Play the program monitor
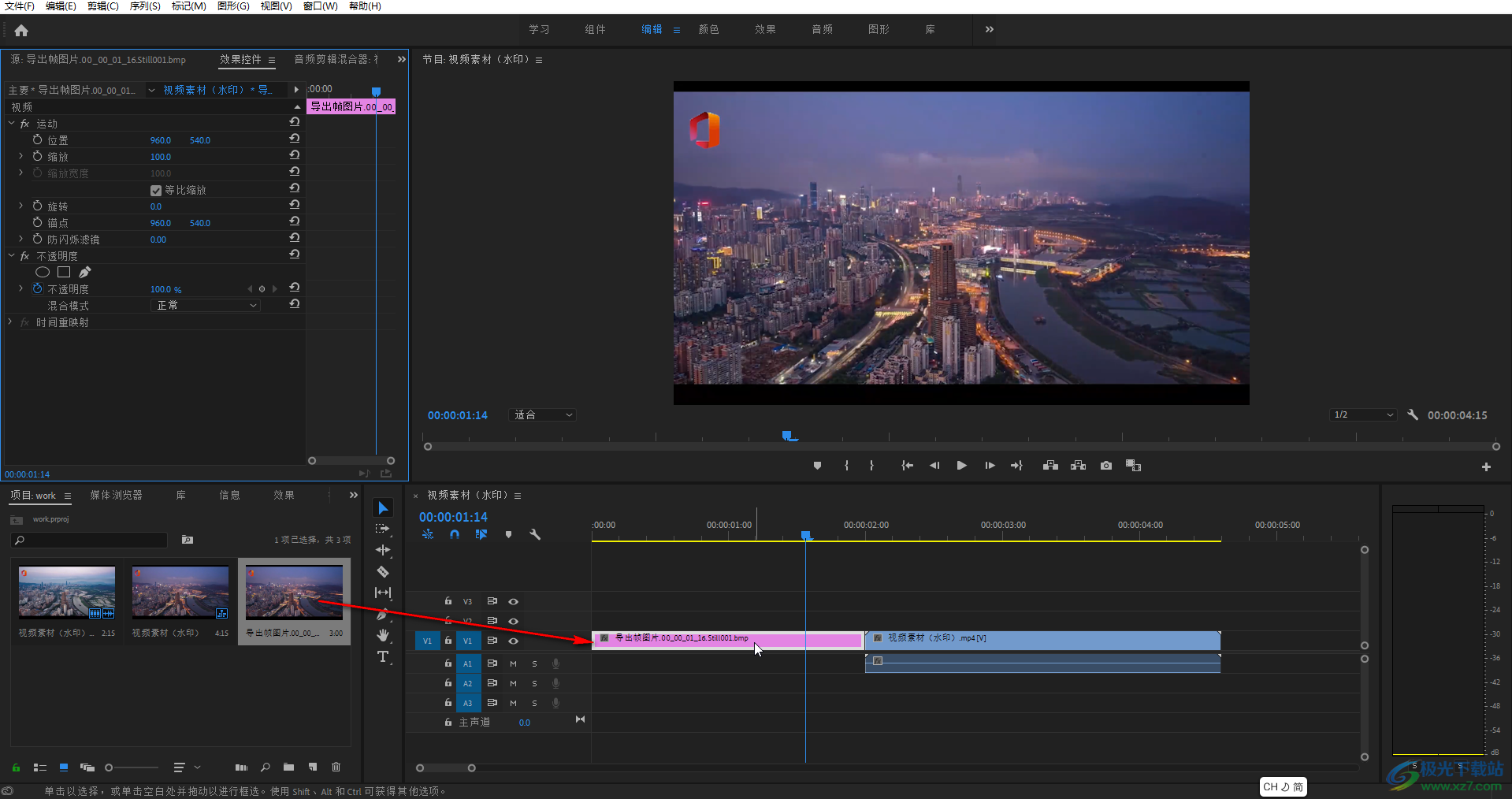Screen dimensions: 1512x799 point(961,466)
